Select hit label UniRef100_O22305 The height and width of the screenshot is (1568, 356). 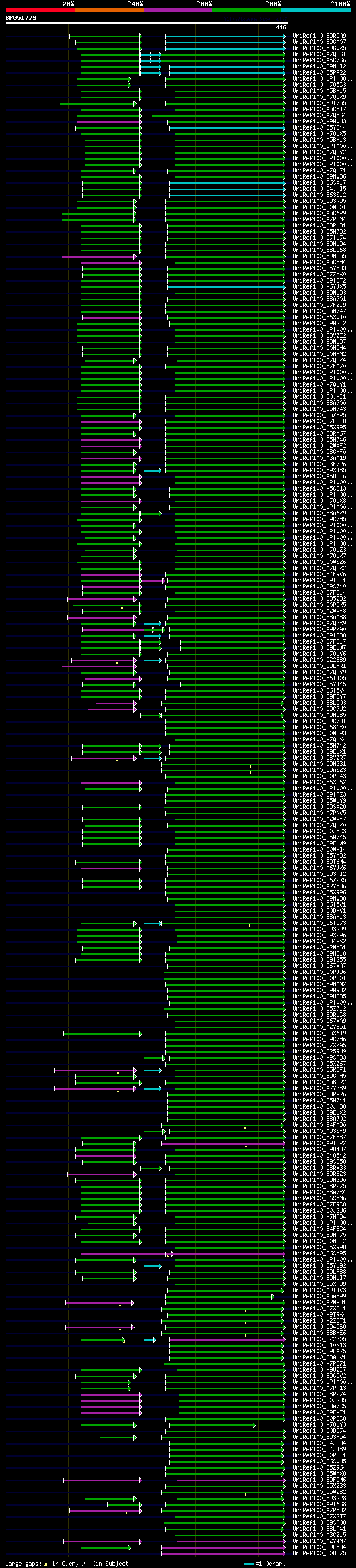pos(319,1338)
